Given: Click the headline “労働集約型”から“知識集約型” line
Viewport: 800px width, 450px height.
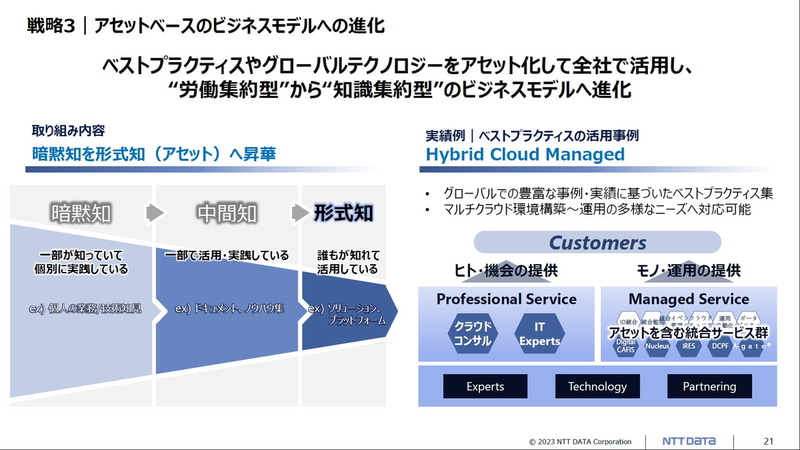Looking at the screenshot, I should pos(401,90).
